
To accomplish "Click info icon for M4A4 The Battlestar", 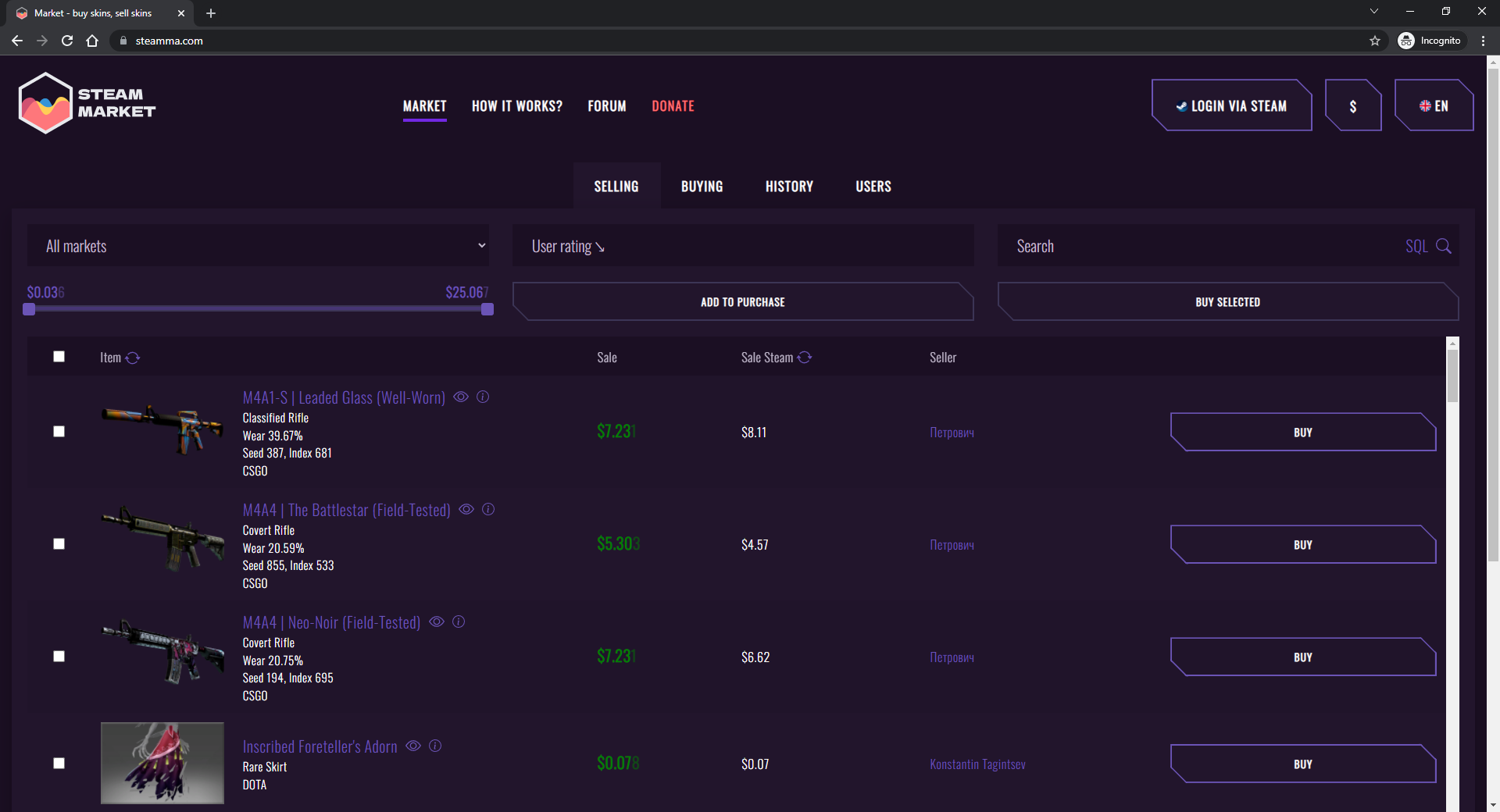I will (x=488, y=510).
